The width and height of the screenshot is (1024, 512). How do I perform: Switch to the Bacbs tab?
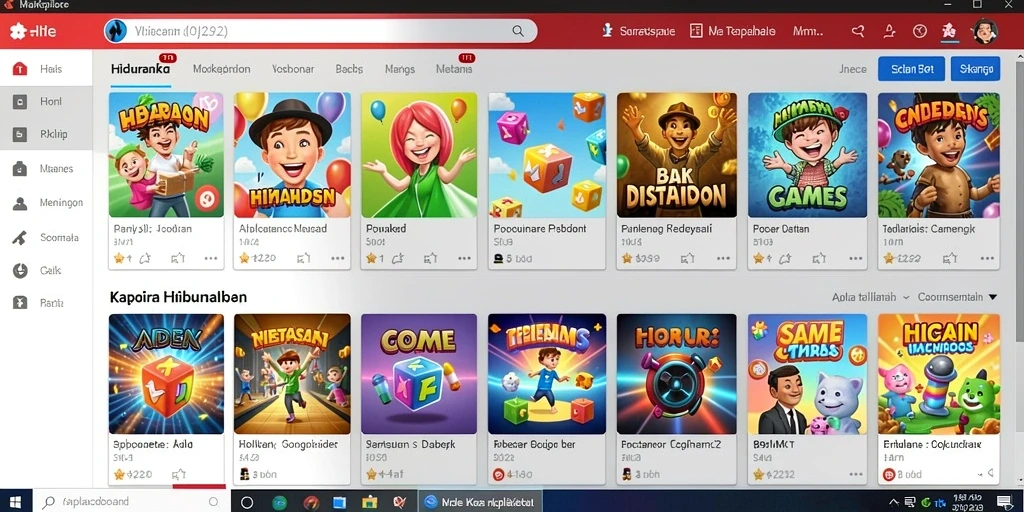pos(349,69)
